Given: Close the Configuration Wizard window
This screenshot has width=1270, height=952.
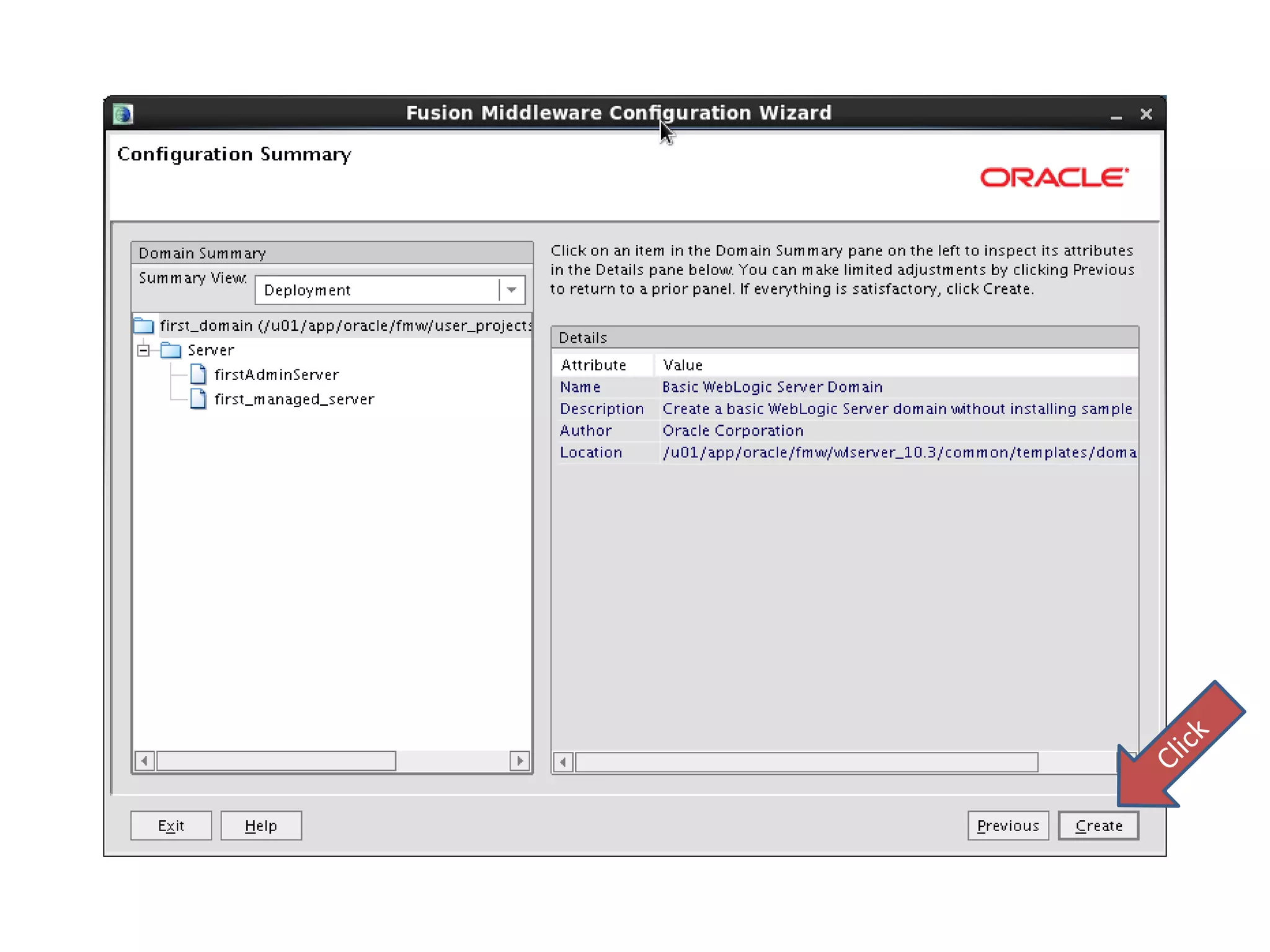Looking at the screenshot, I should point(1146,114).
